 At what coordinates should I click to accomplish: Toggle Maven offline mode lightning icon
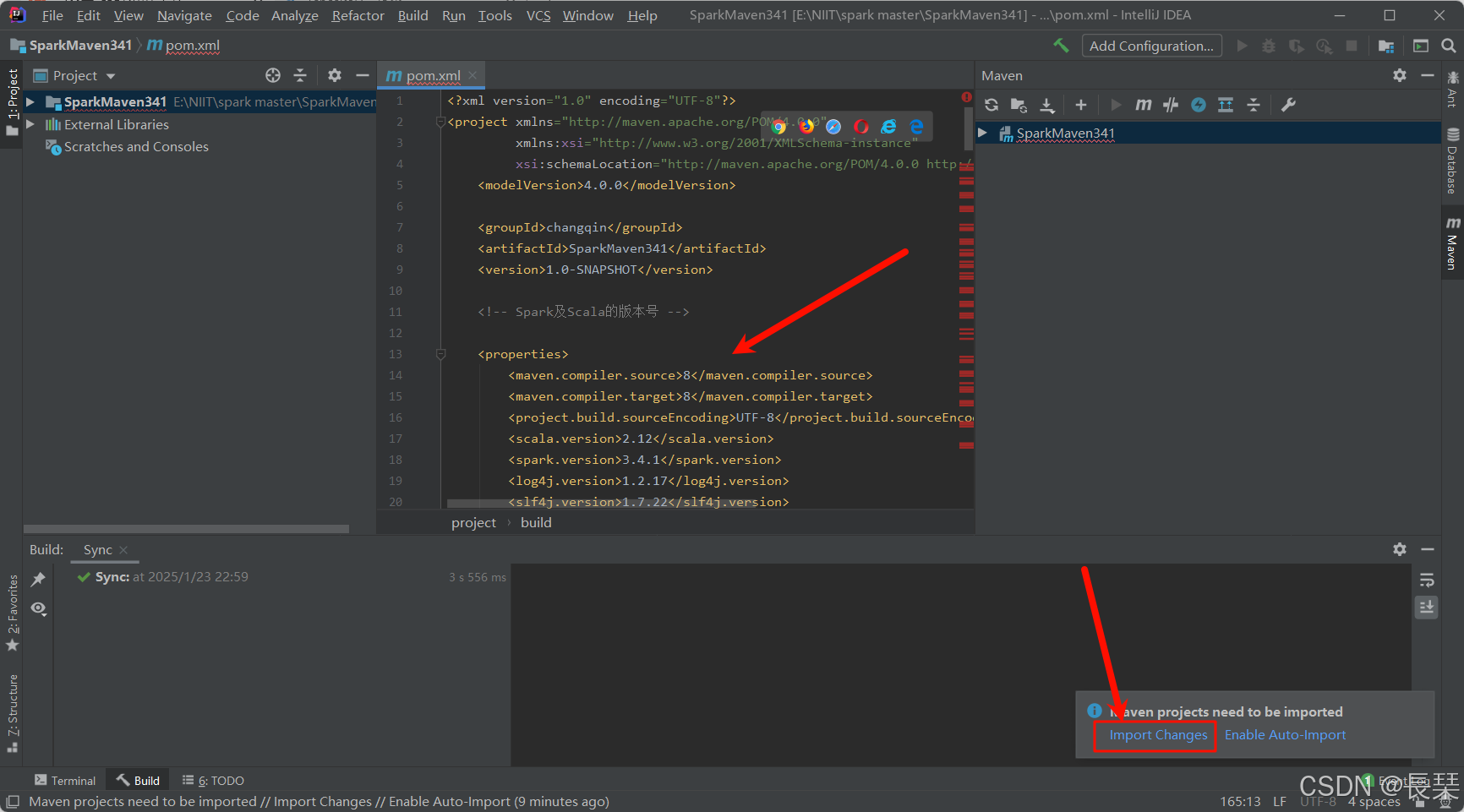coord(1198,105)
